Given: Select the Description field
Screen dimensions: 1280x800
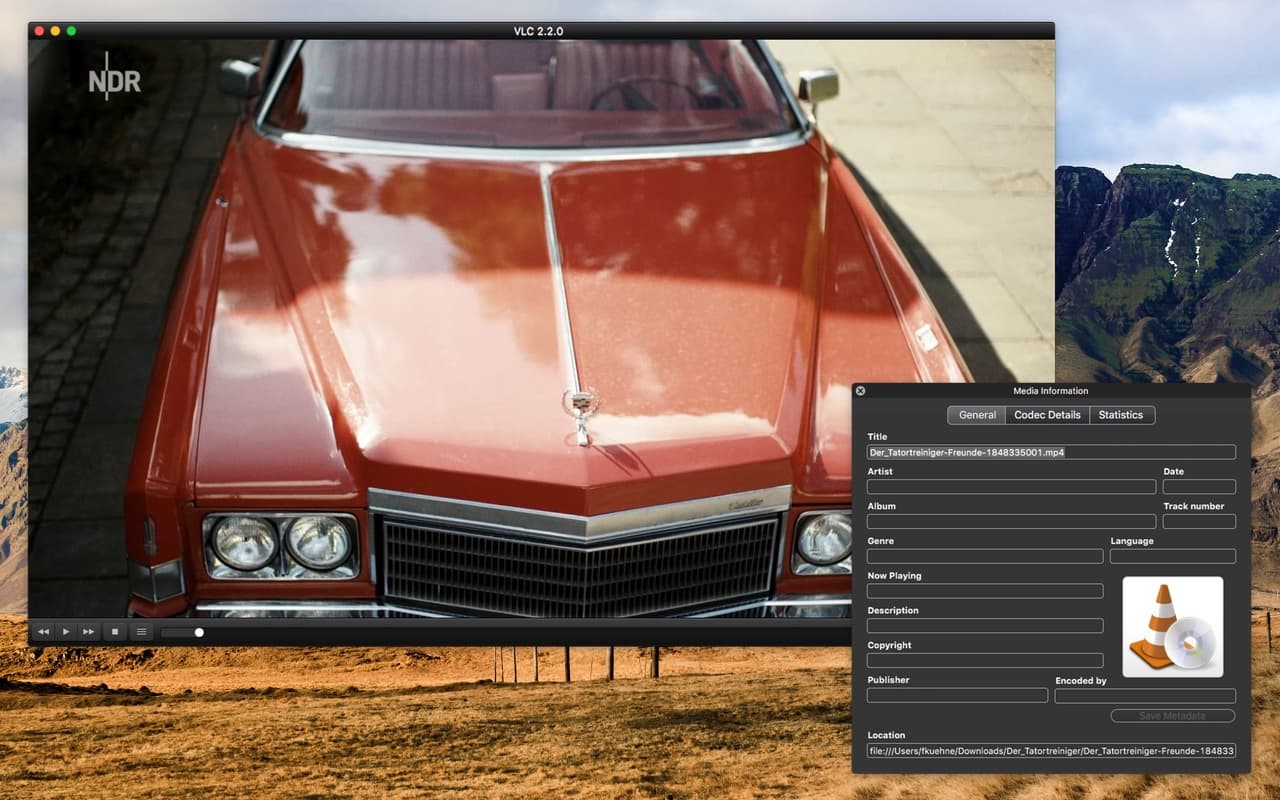Looking at the screenshot, I should [984, 625].
